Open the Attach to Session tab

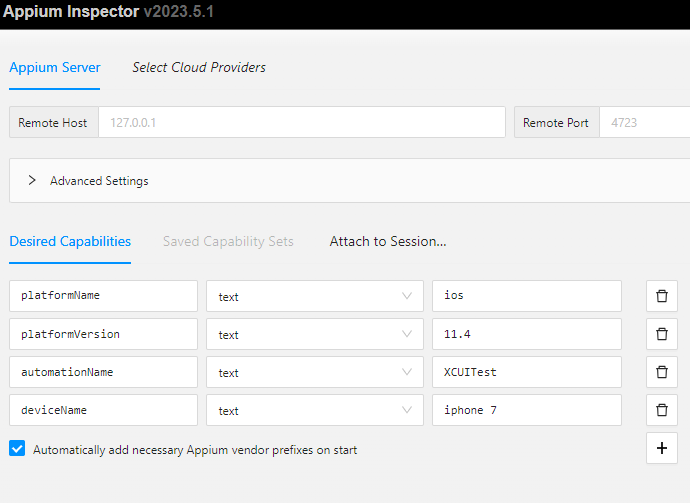tap(388, 241)
